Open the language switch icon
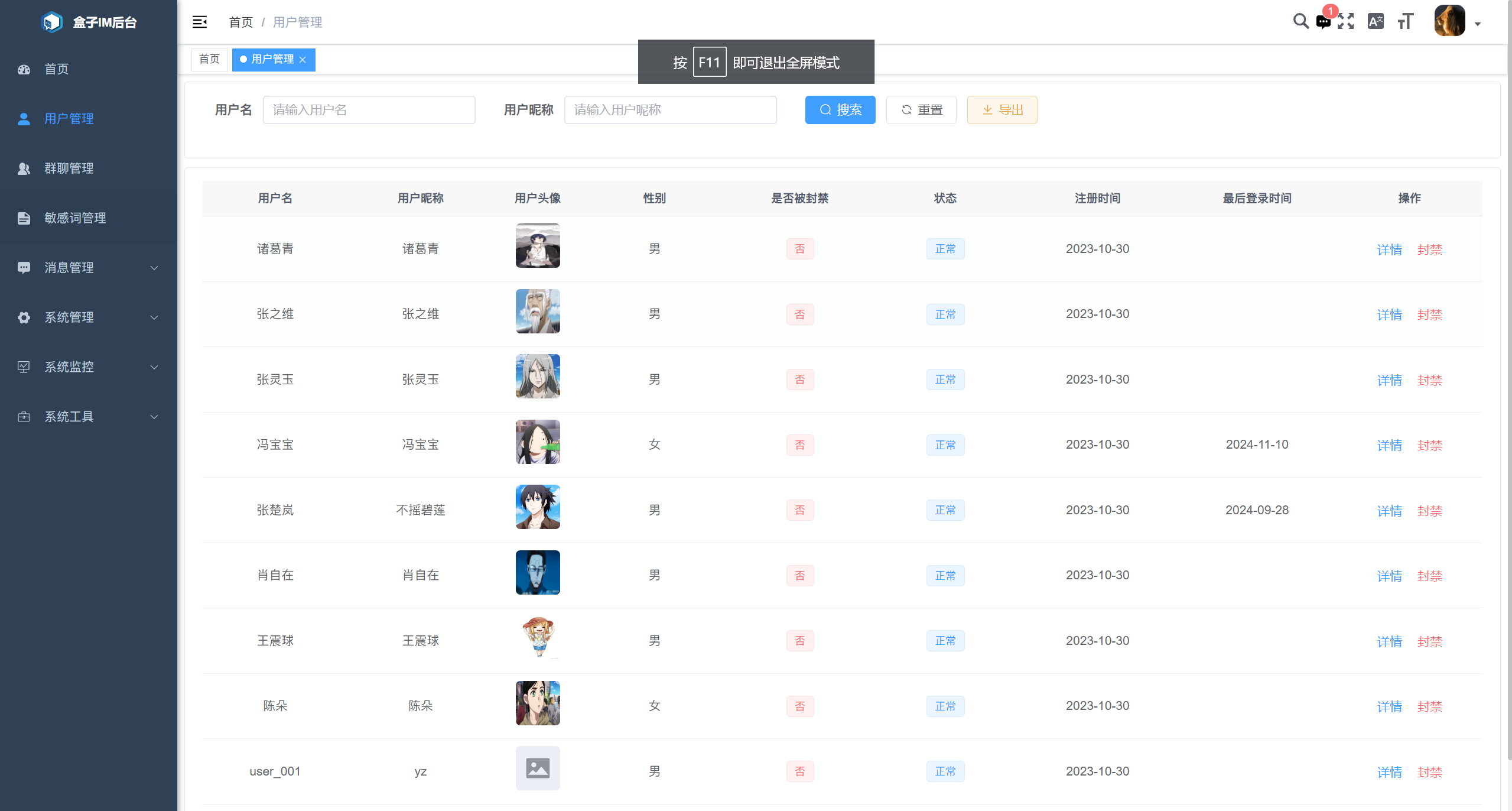This screenshot has height=811, width=1512. coord(1376,21)
